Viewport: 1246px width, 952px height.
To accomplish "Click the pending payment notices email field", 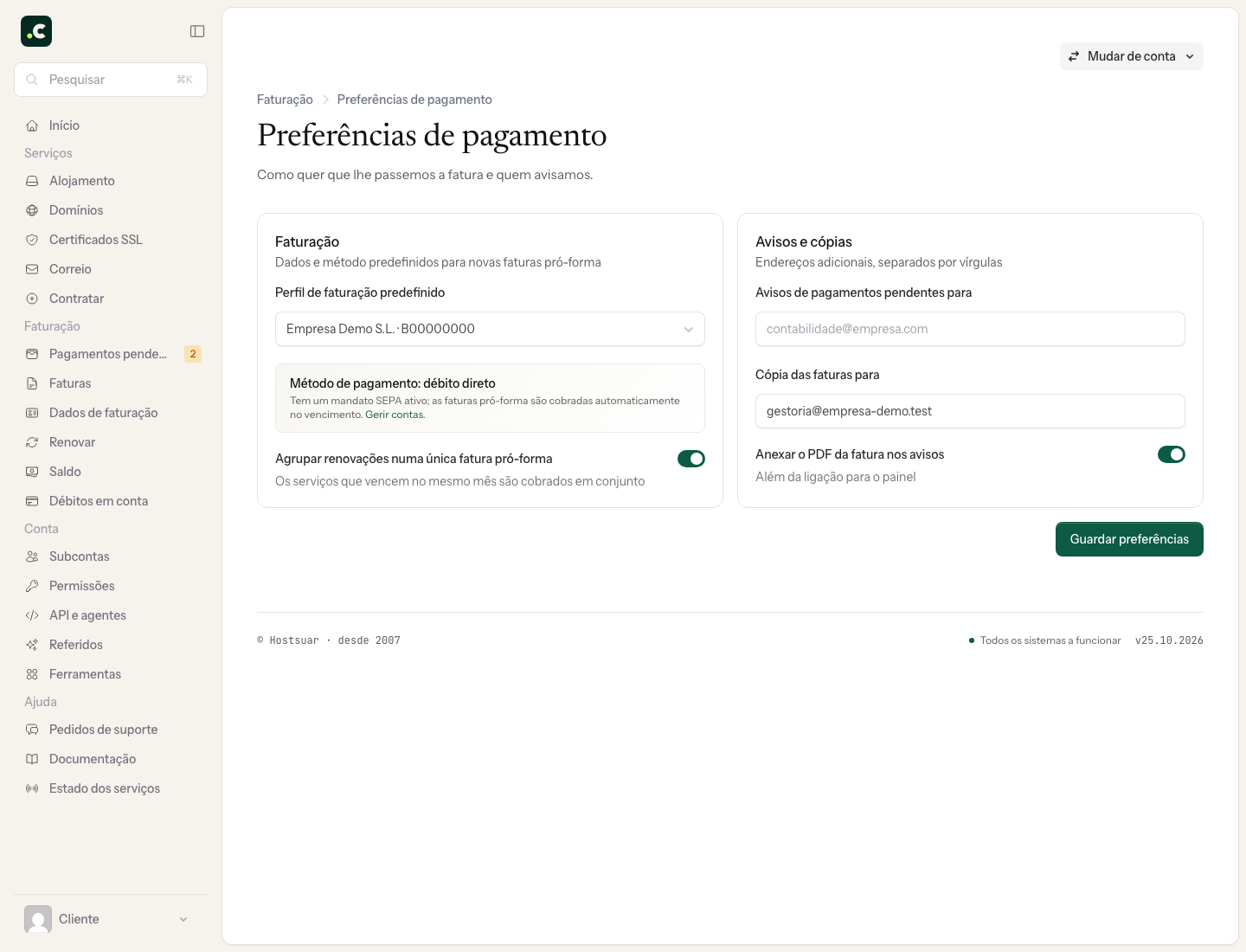I will pos(970,329).
